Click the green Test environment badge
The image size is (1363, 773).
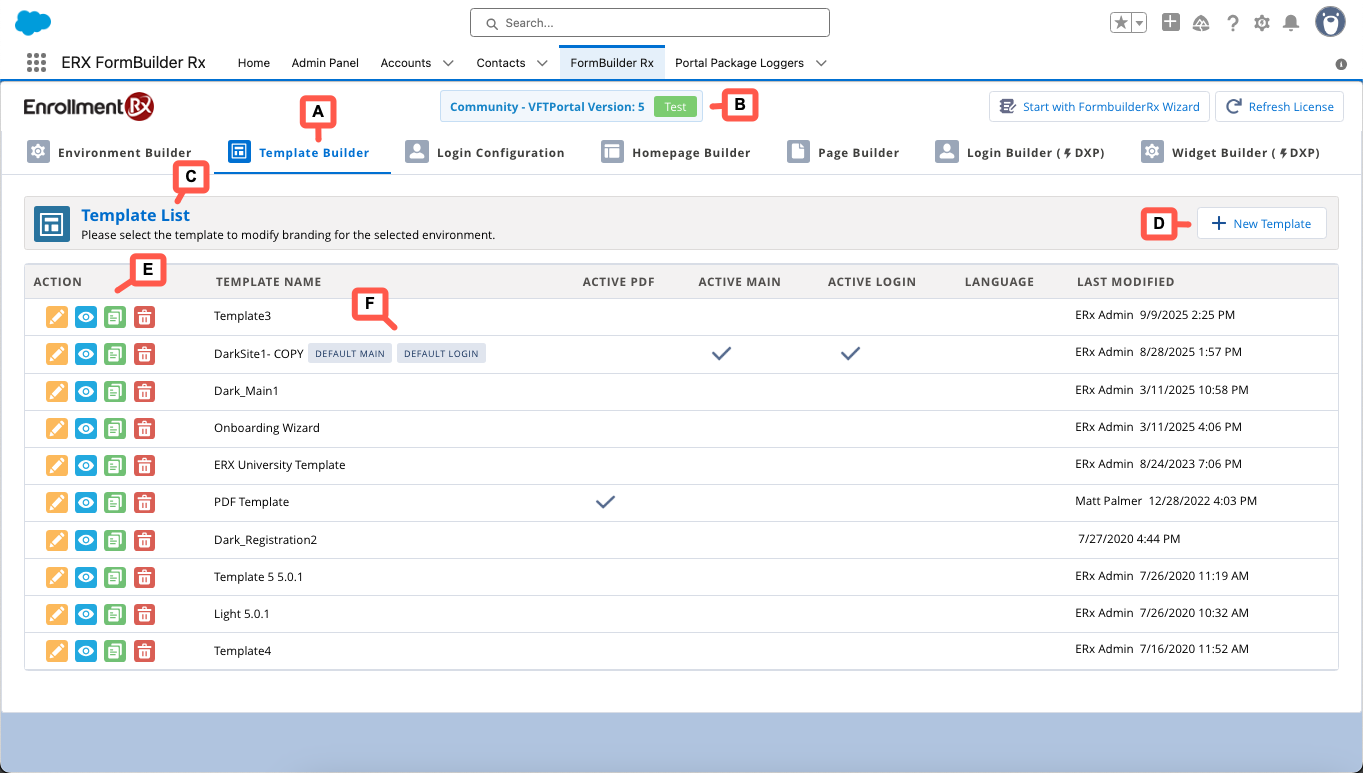pyautogui.click(x=675, y=107)
